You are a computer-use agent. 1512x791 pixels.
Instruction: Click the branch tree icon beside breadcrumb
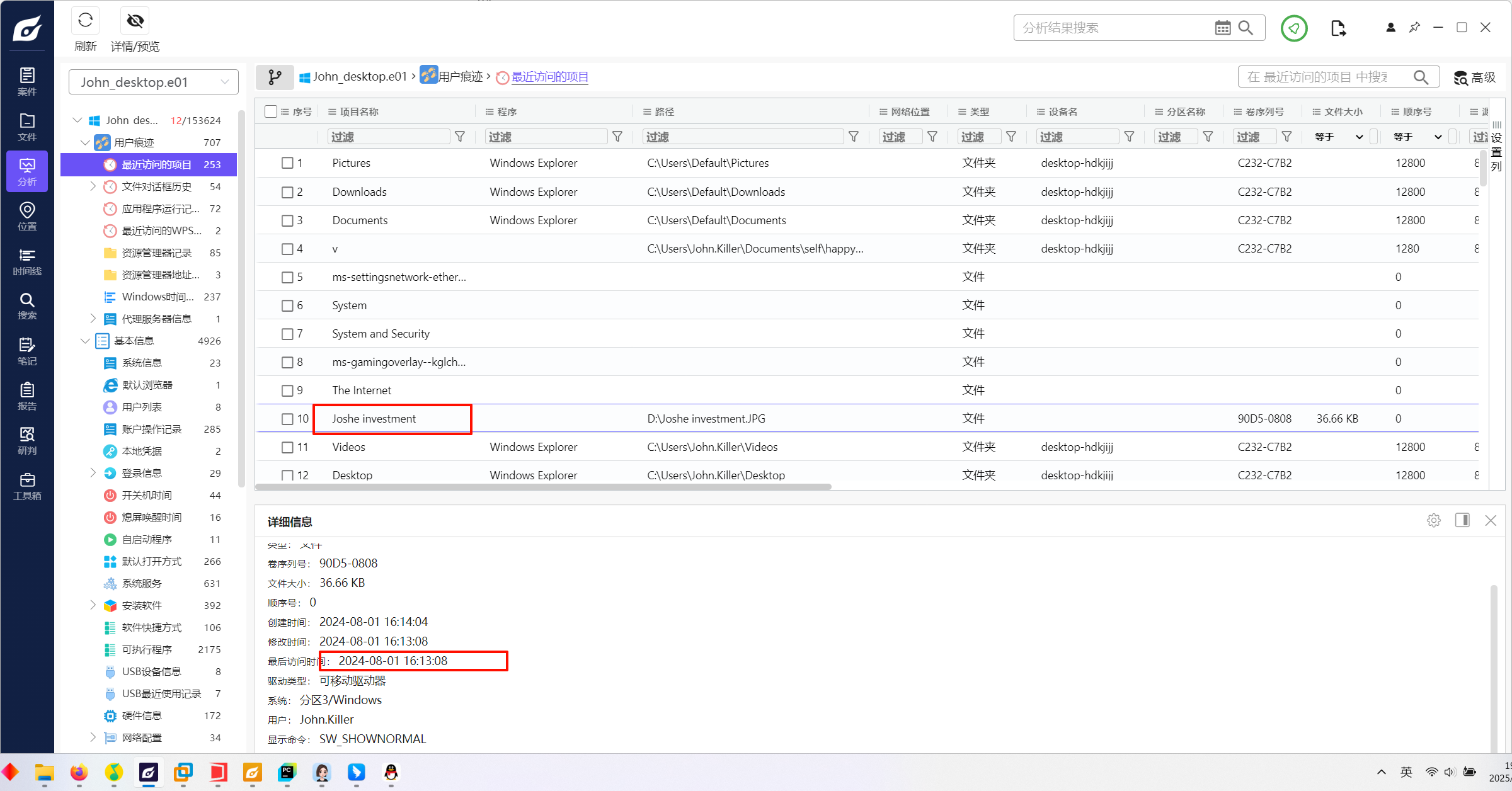pyautogui.click(x=275, y=77)
